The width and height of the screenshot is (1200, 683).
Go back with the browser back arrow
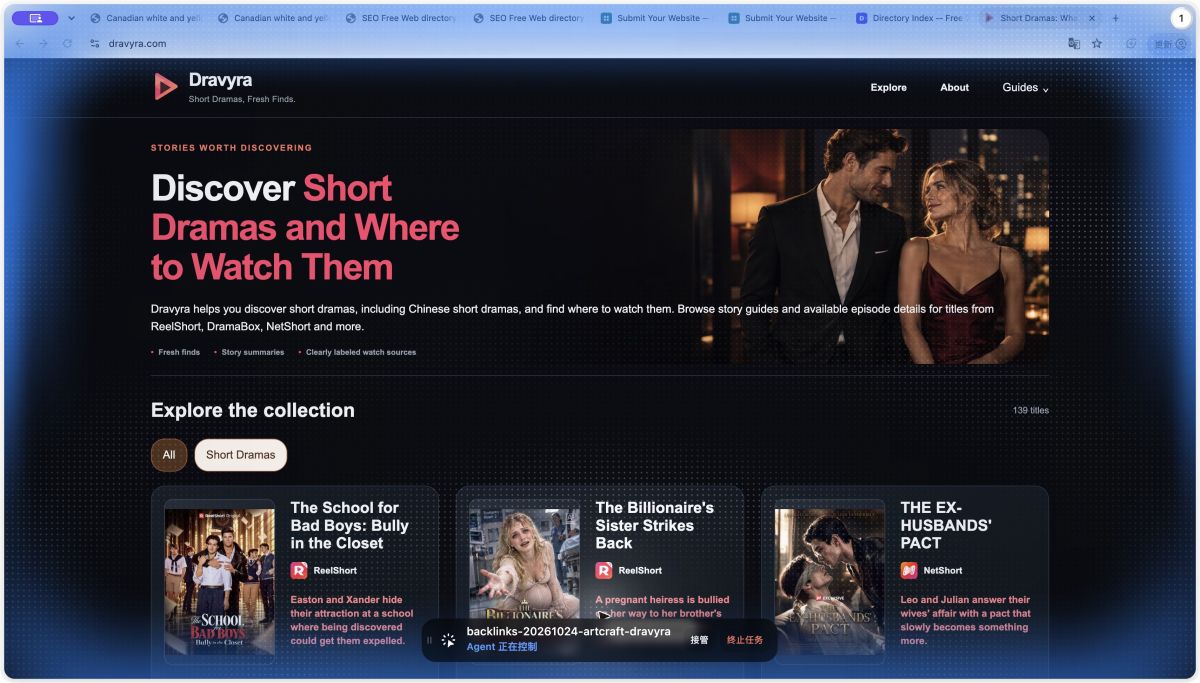(20, 44)
